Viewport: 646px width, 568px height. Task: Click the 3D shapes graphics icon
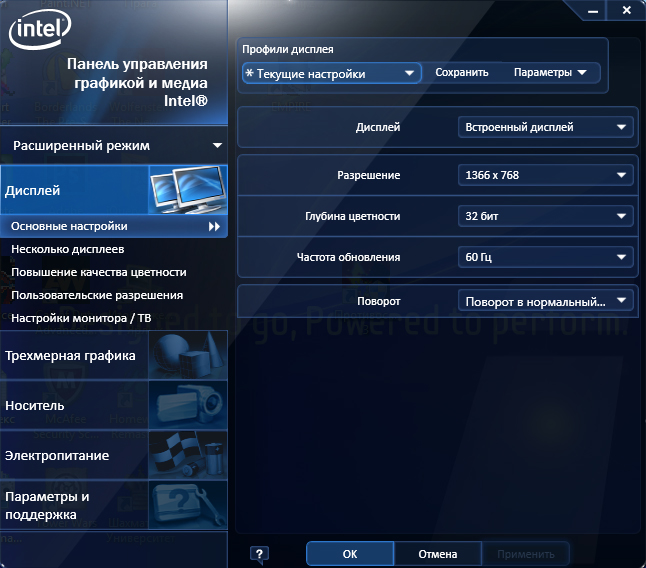188,355
